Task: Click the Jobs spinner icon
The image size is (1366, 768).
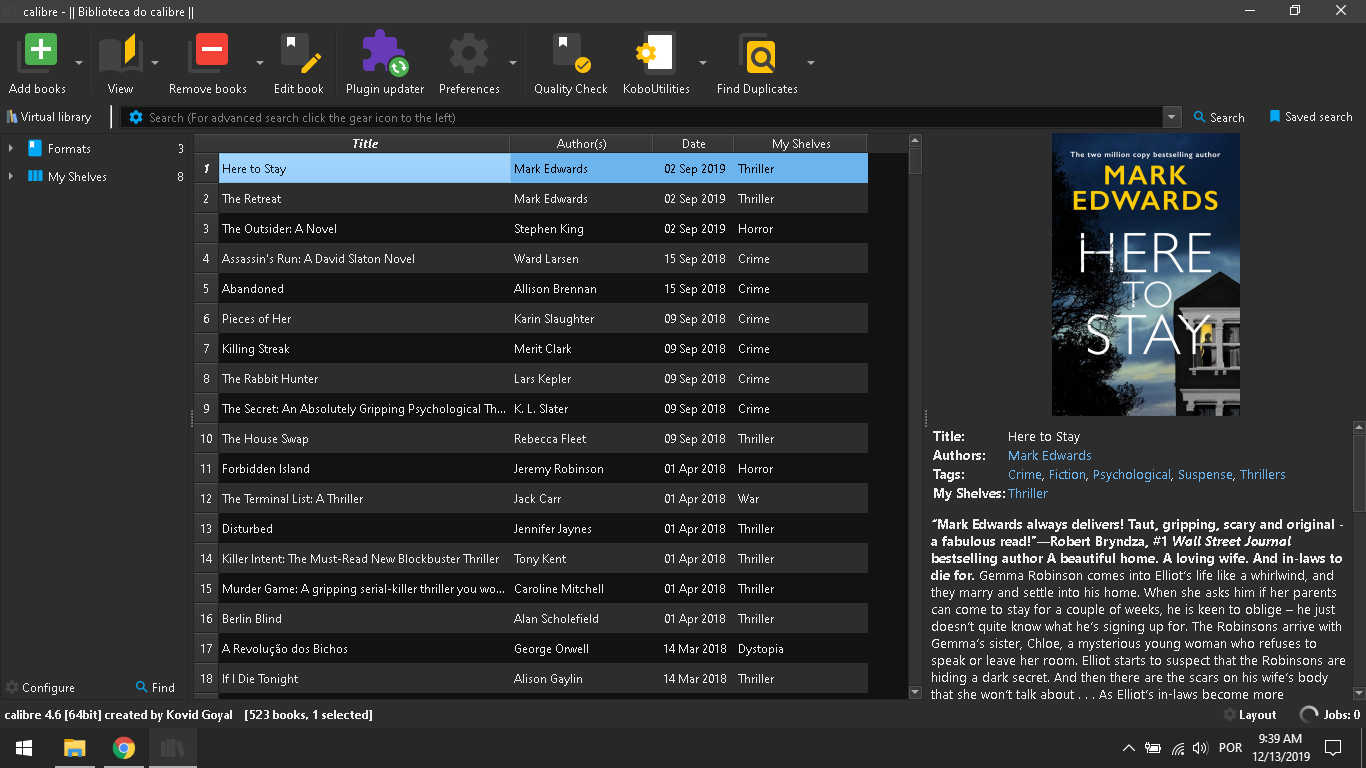Action: click(1309, 715)
